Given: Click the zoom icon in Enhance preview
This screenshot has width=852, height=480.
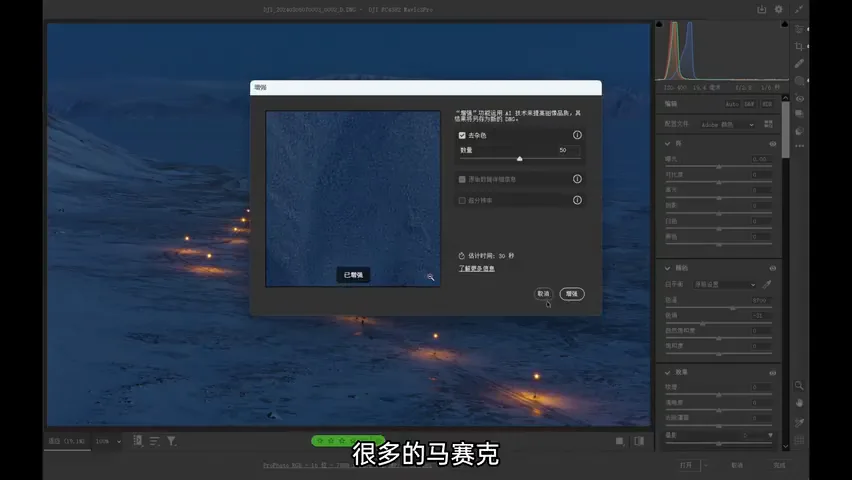Looking at the screenshot, I should [430, 277].
